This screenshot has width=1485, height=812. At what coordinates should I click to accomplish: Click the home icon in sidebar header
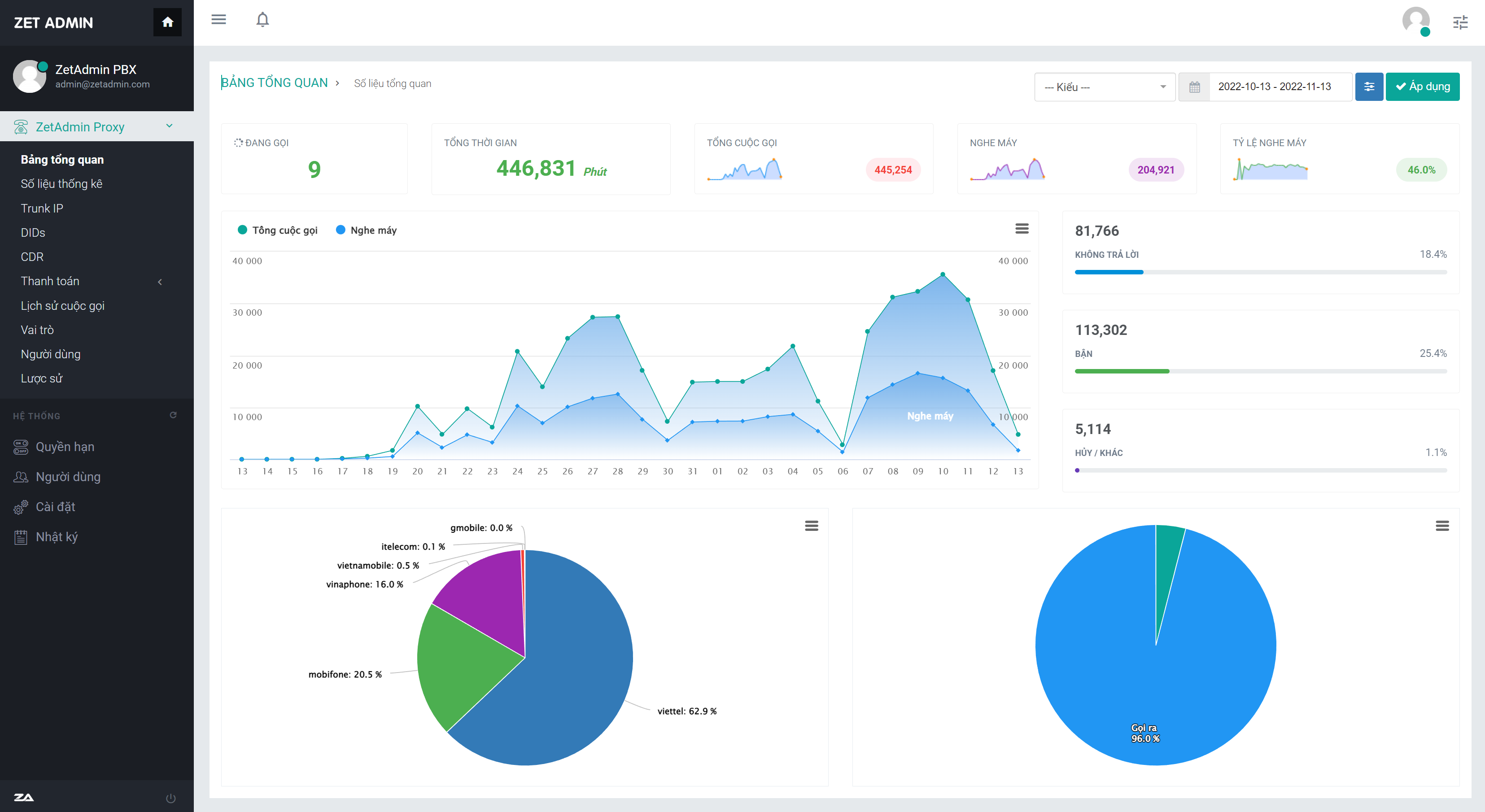(x=167, y=22)
